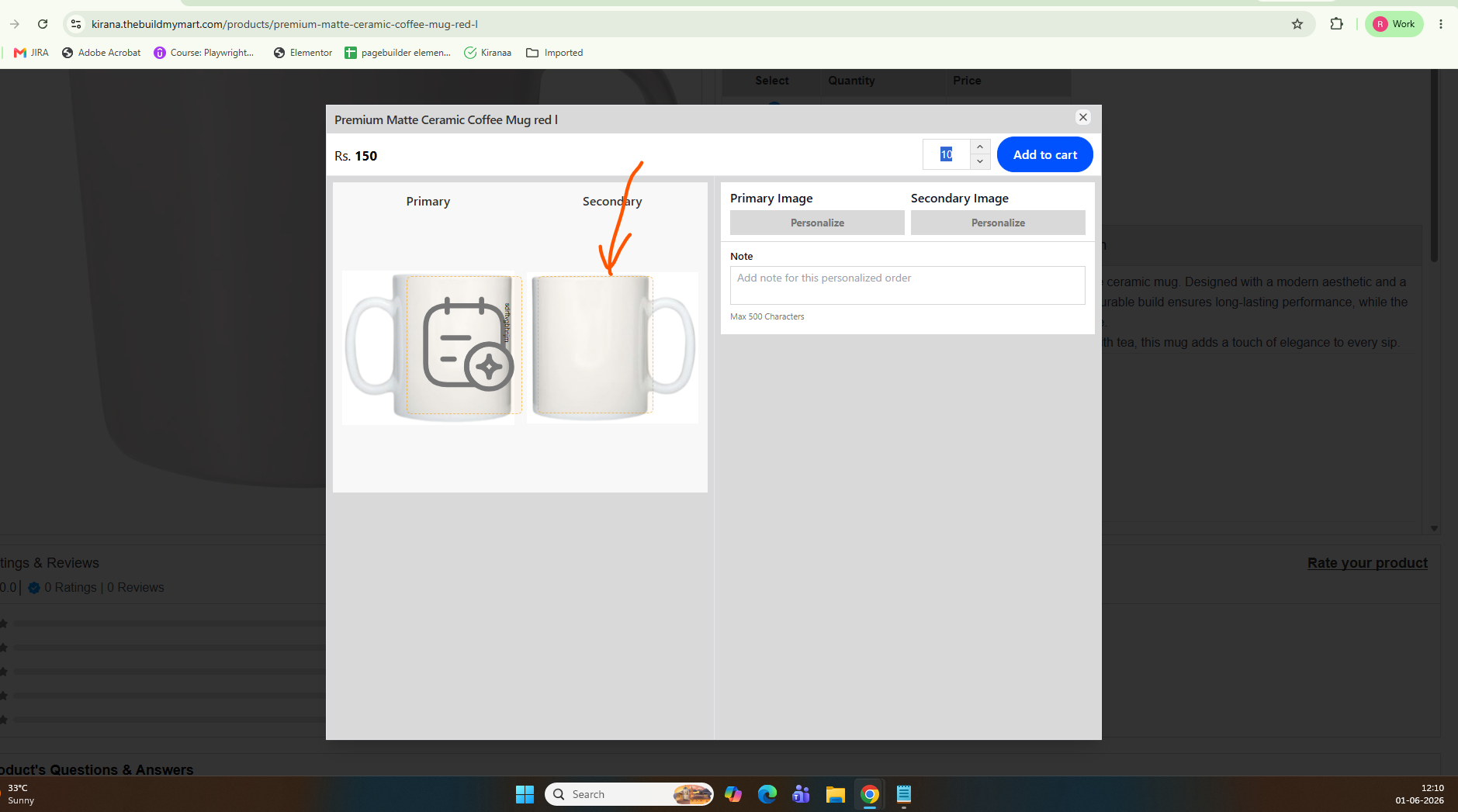Viewport: 1458px width, 812px height.
Task: Increase quantity with the up stepper arrow
Action: (x=980, y=147)
